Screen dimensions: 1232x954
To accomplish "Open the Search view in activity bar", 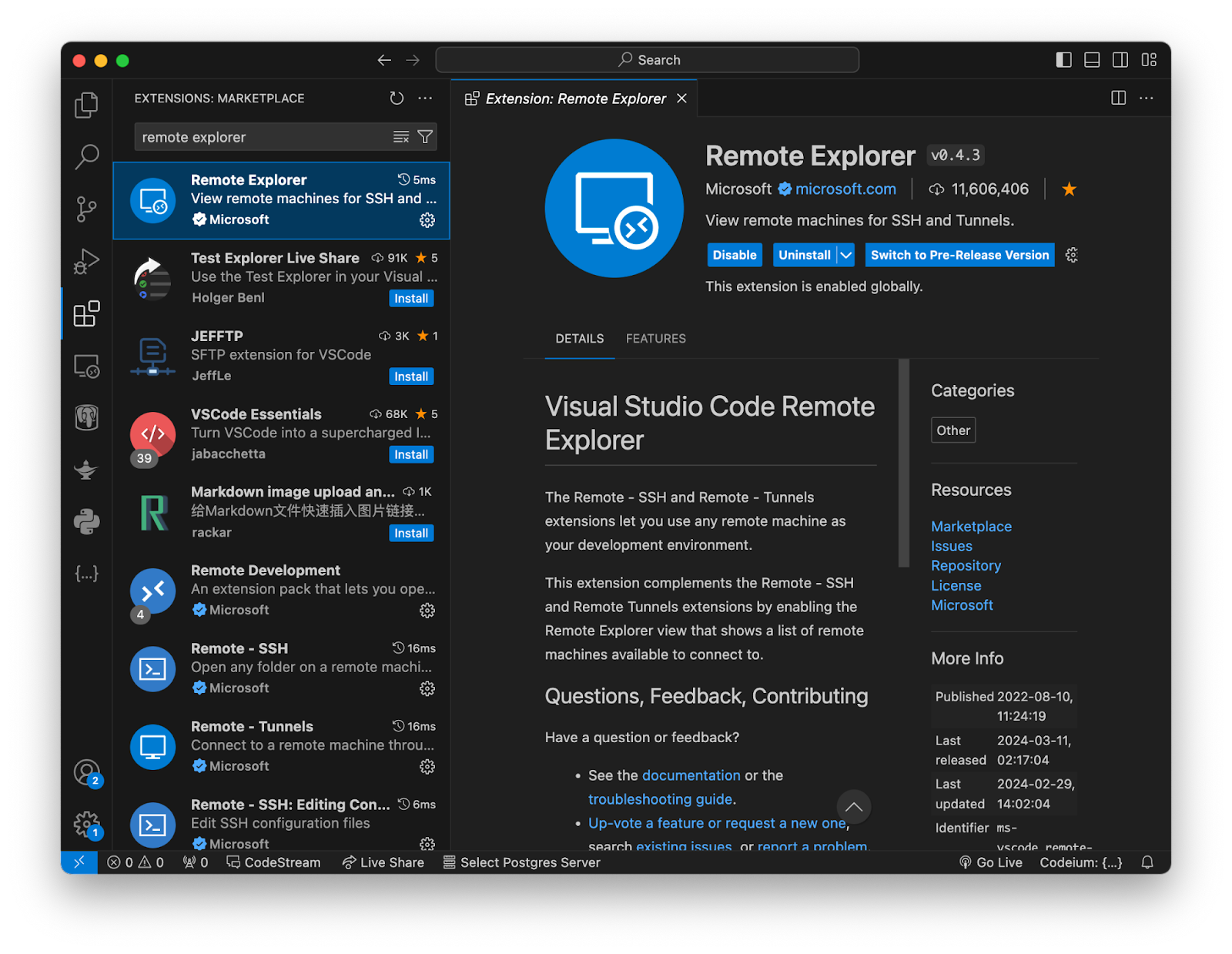I will [86, 157].
